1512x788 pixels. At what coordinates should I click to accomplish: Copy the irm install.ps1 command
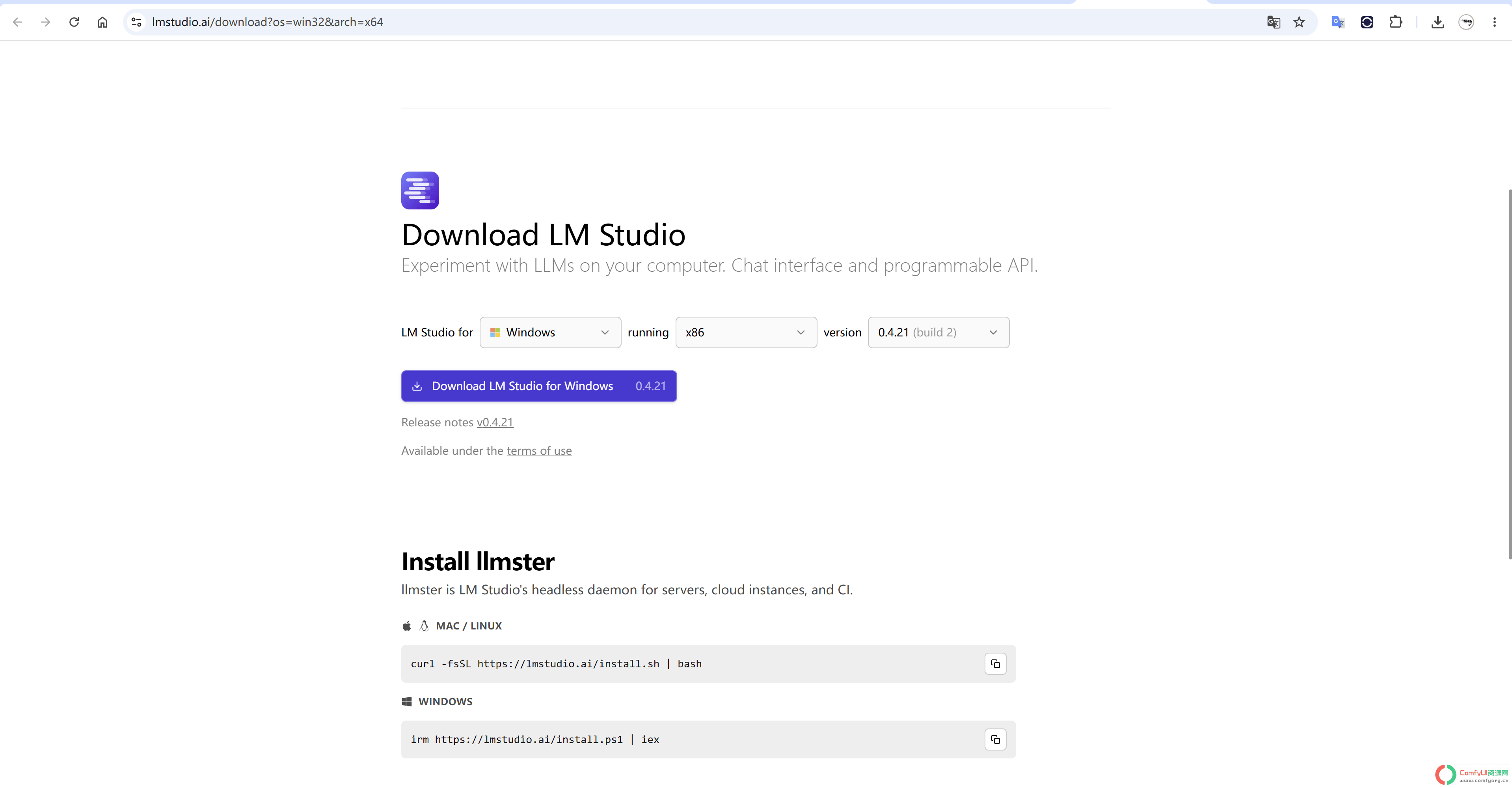pyautogui.click(x=995, y=739)
